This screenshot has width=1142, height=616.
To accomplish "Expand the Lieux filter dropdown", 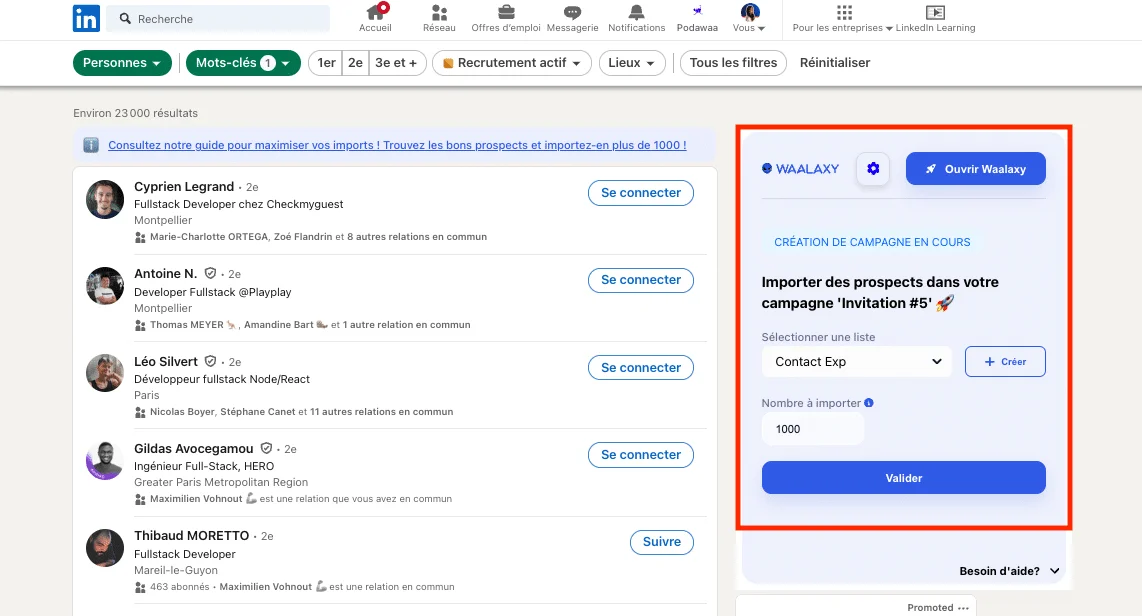I will tap(632, 63).
